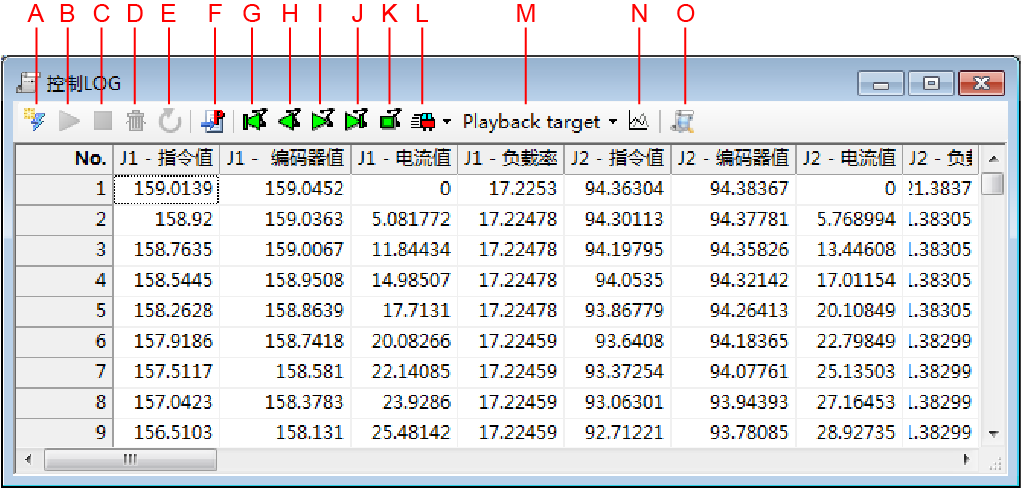The width and height of the screenshot is (1021, 488).
Task: Click vertical scrollbar down arrow
Action: pos(992,434)
